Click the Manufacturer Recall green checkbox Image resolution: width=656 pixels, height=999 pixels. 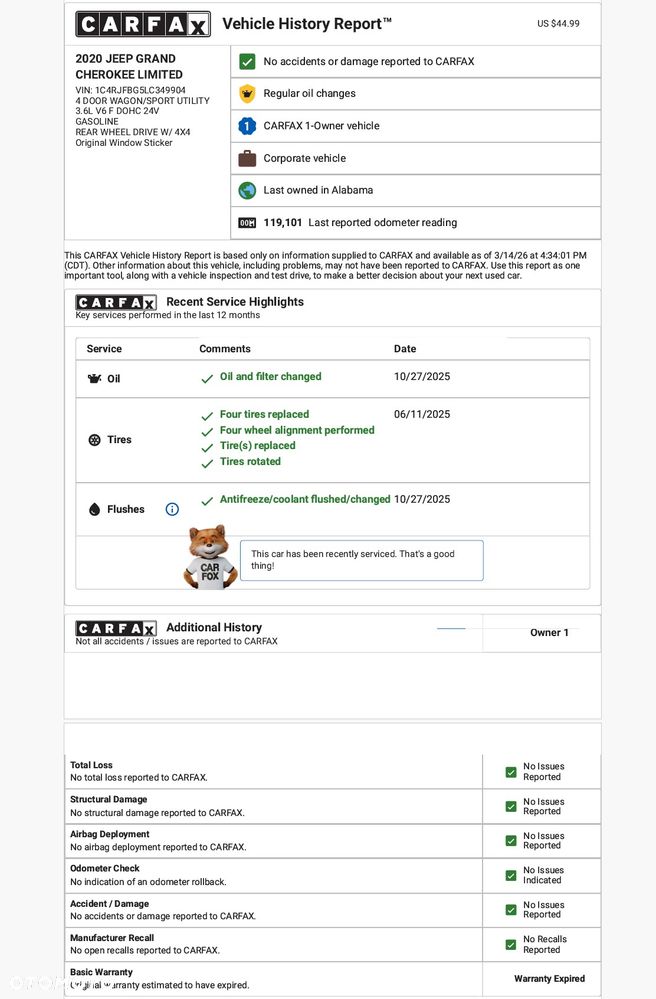(x=511, y=944)
